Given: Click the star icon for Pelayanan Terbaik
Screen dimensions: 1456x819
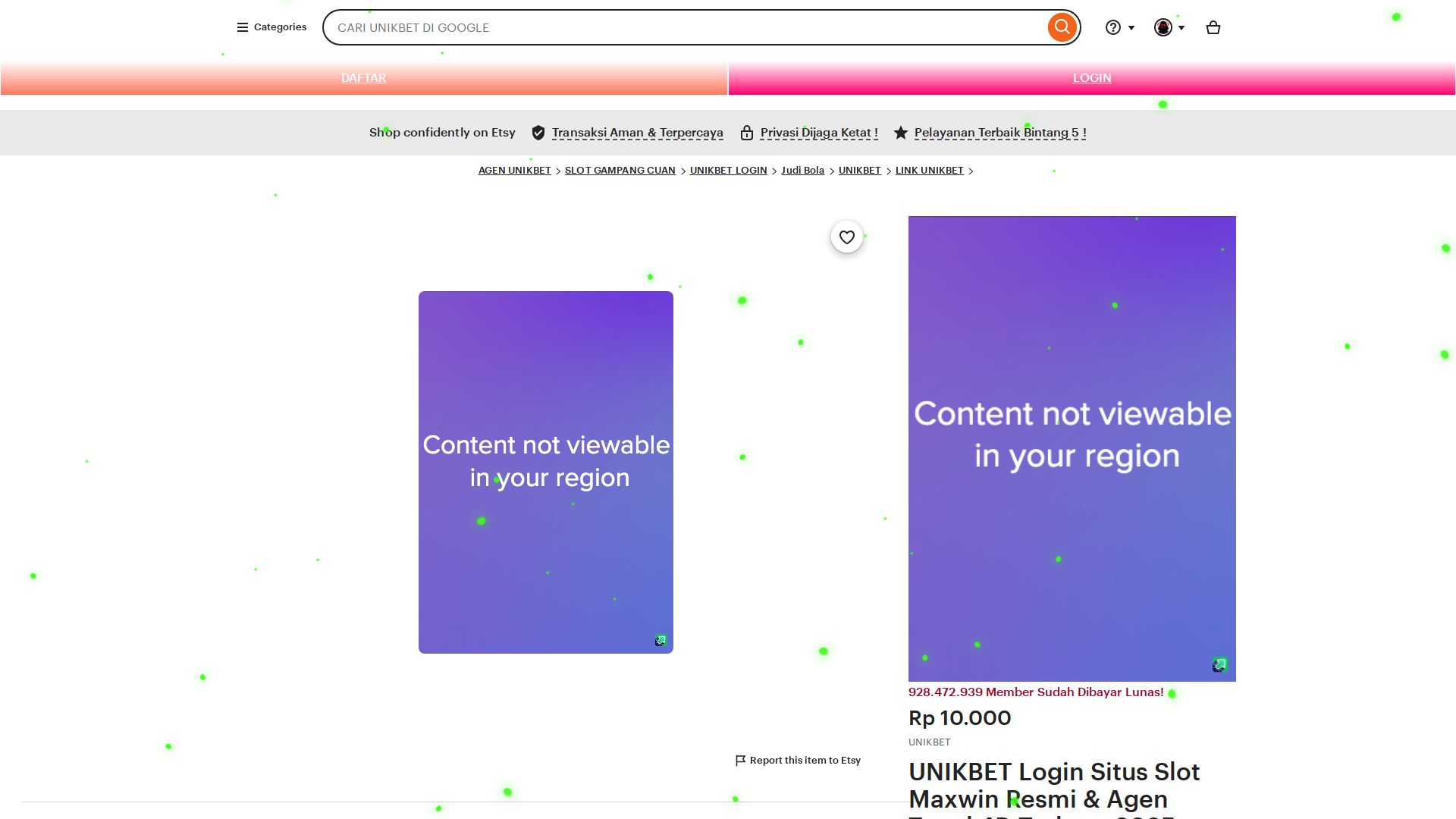Looking at the screenshot, I should (x=900, y=133).
